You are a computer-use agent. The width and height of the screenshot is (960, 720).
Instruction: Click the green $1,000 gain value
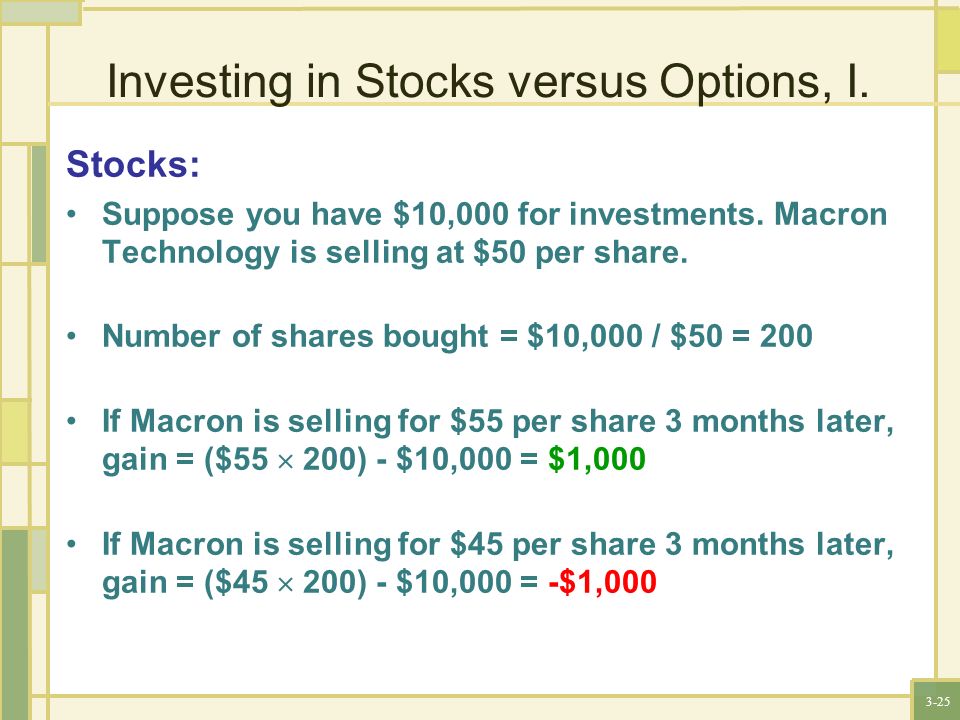point(597,459)
